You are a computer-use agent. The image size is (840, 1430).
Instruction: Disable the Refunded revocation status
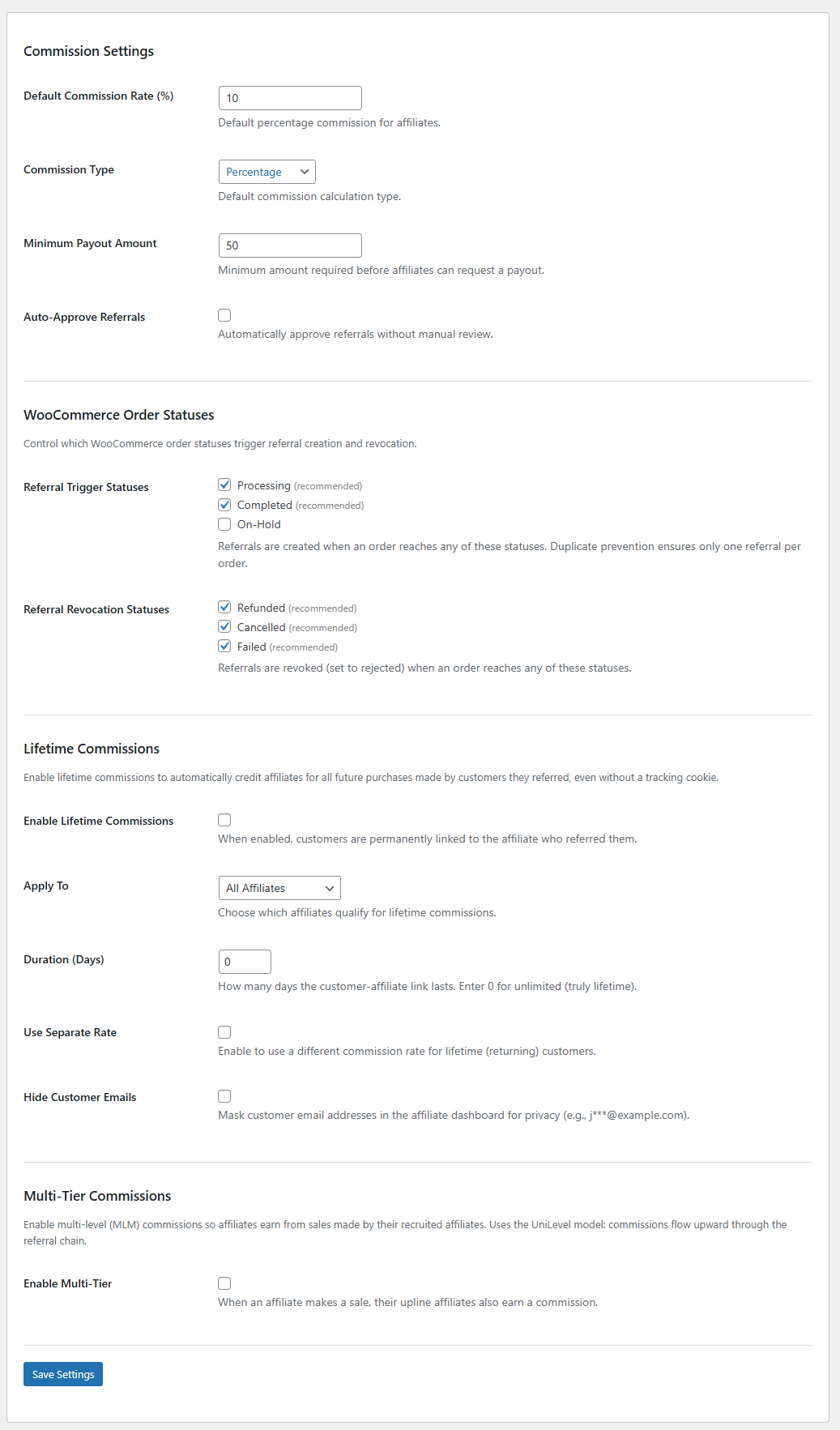tap(224, 607)
